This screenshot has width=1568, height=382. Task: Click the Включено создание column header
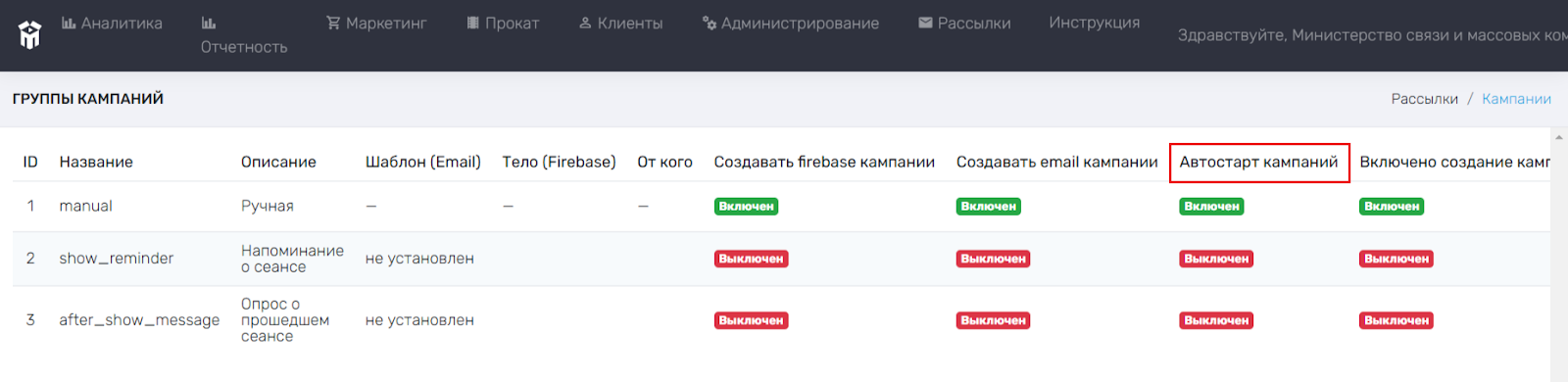(x=1455, y=162)
